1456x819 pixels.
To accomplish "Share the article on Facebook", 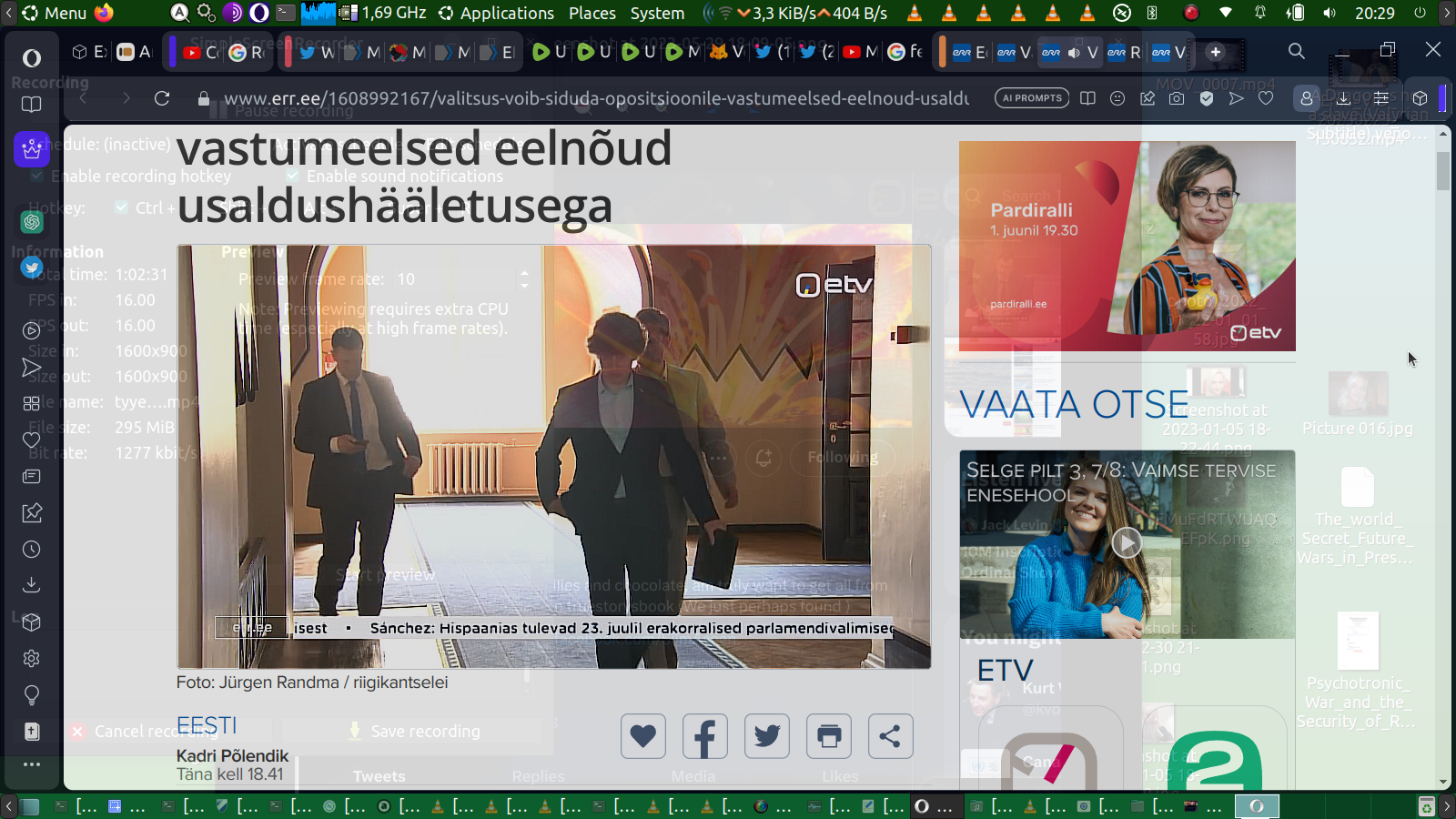I will tap(705, 736).
